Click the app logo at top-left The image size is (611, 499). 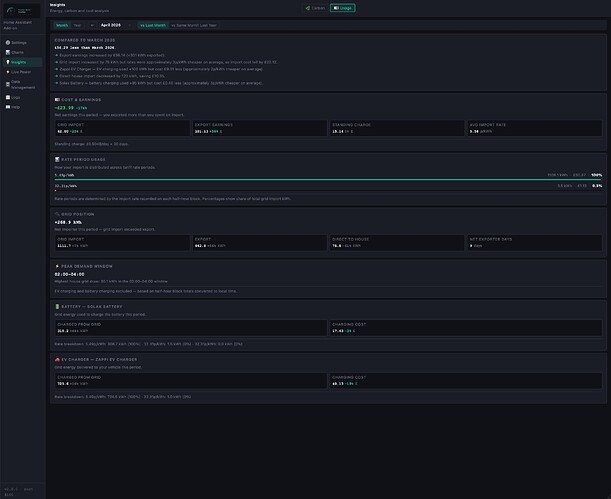point(22,11)
